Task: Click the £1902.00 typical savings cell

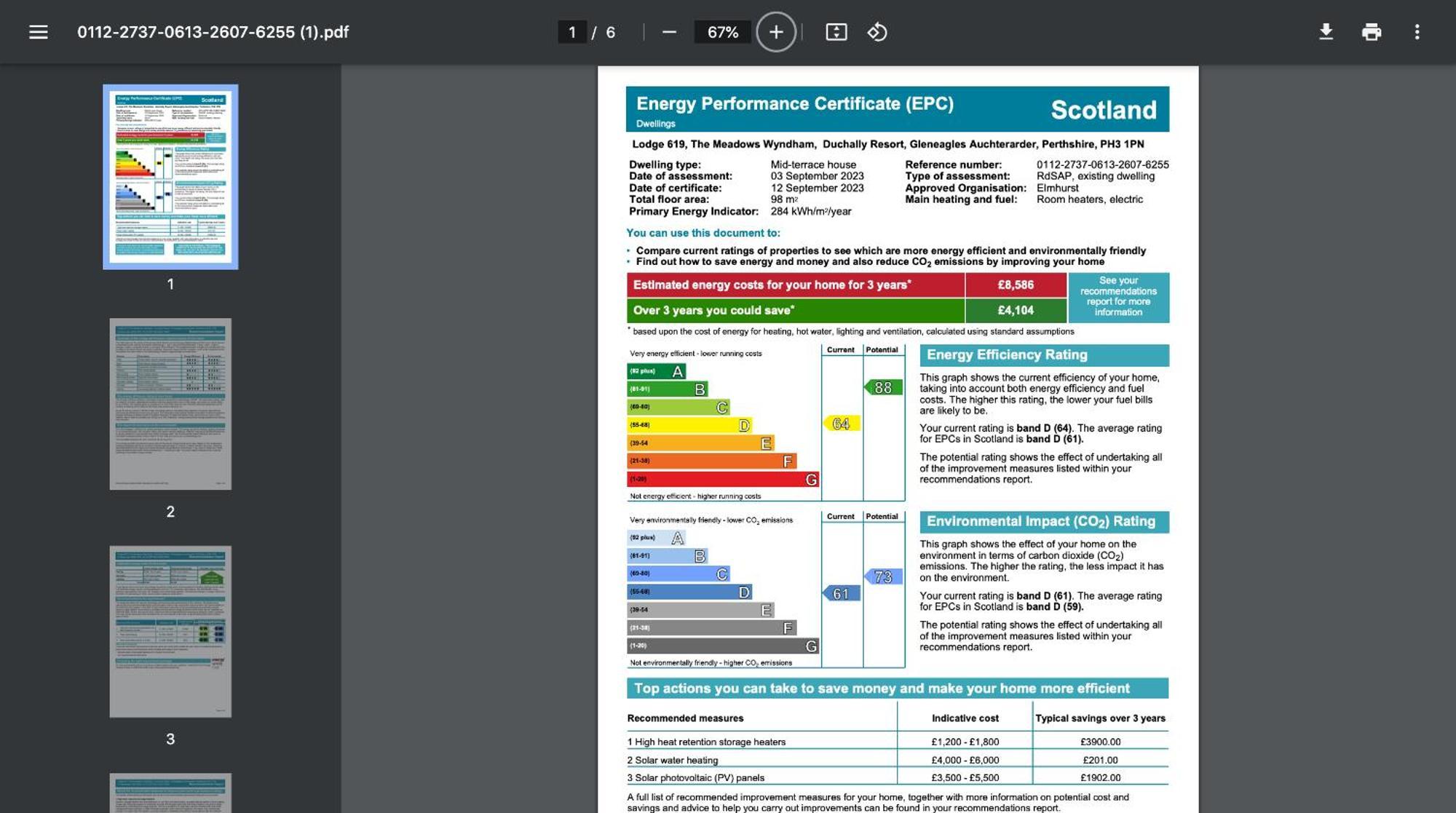Action: [1100, 777]
